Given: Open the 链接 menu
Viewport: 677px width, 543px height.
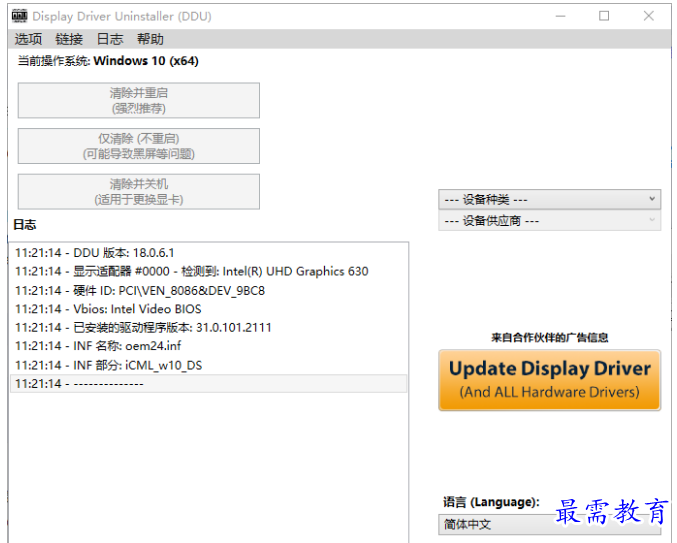Looking at the screenshot, I should point(69,39).
